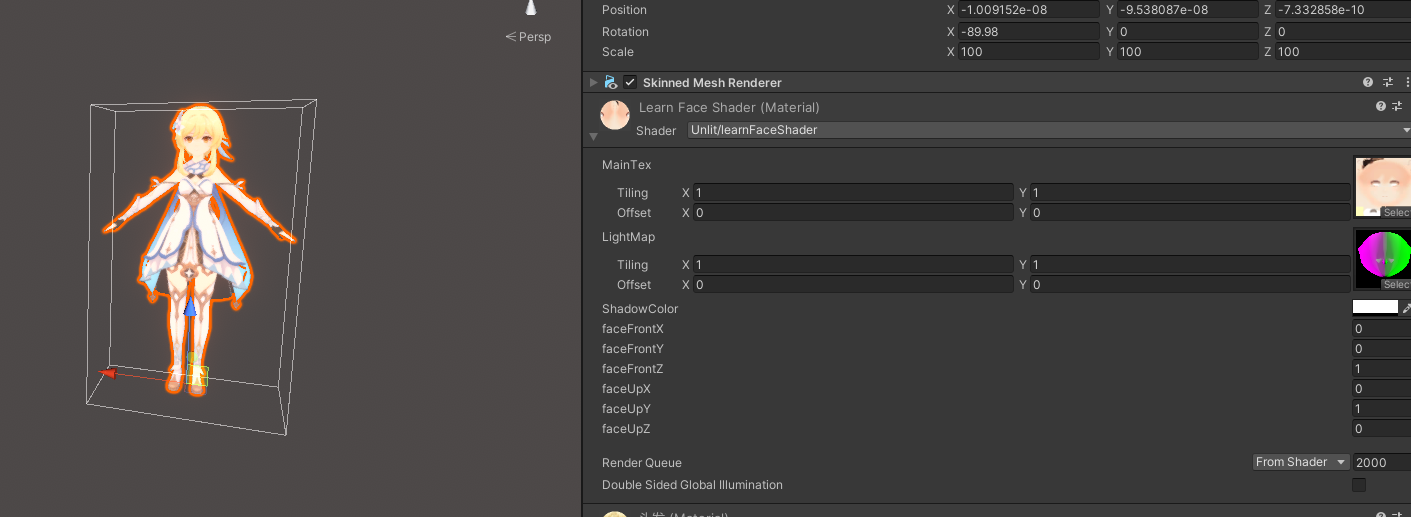Click the faceUpZ value field

coord(1381,428)
